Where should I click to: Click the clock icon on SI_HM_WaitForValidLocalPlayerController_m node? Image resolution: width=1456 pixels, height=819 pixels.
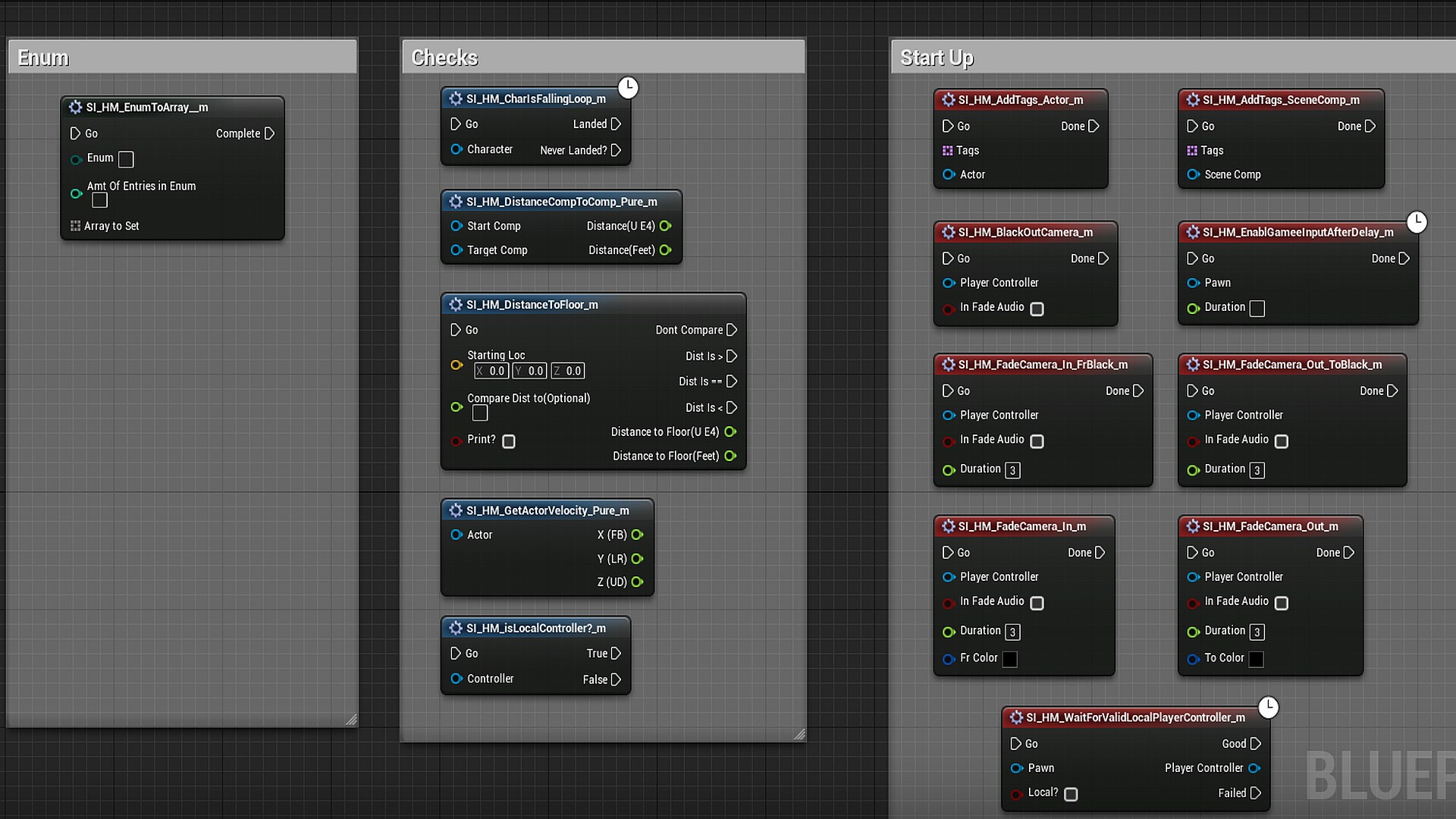1268,708
